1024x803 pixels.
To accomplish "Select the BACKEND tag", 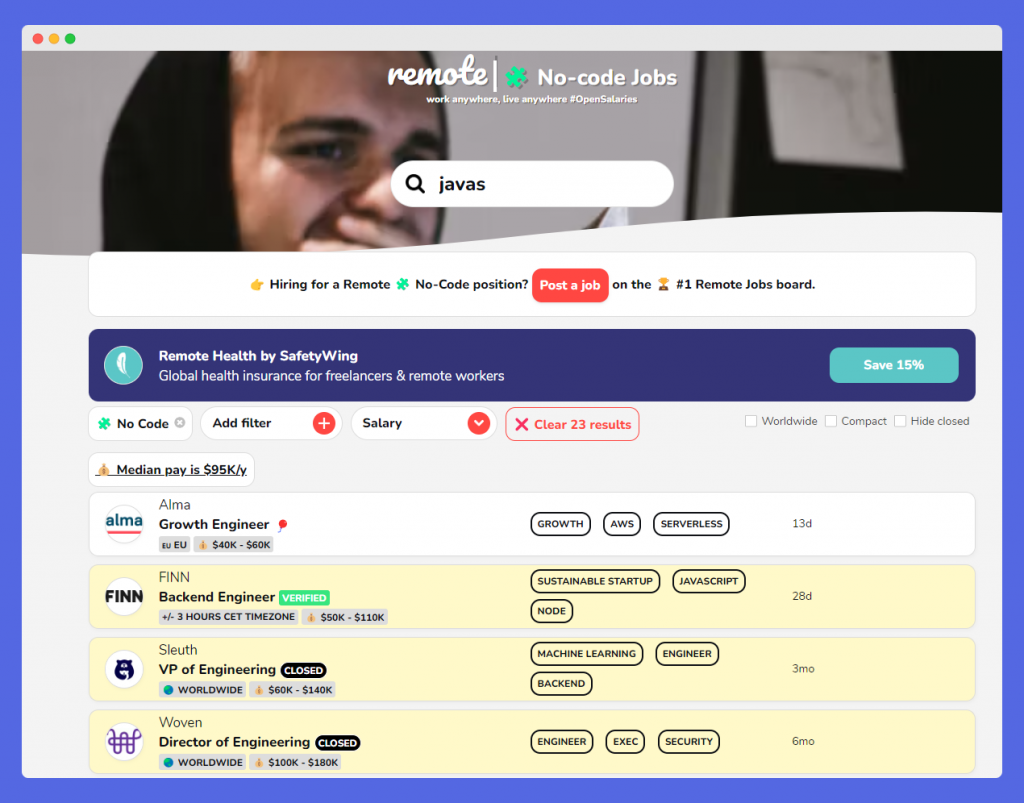I will tap(561, 684).
